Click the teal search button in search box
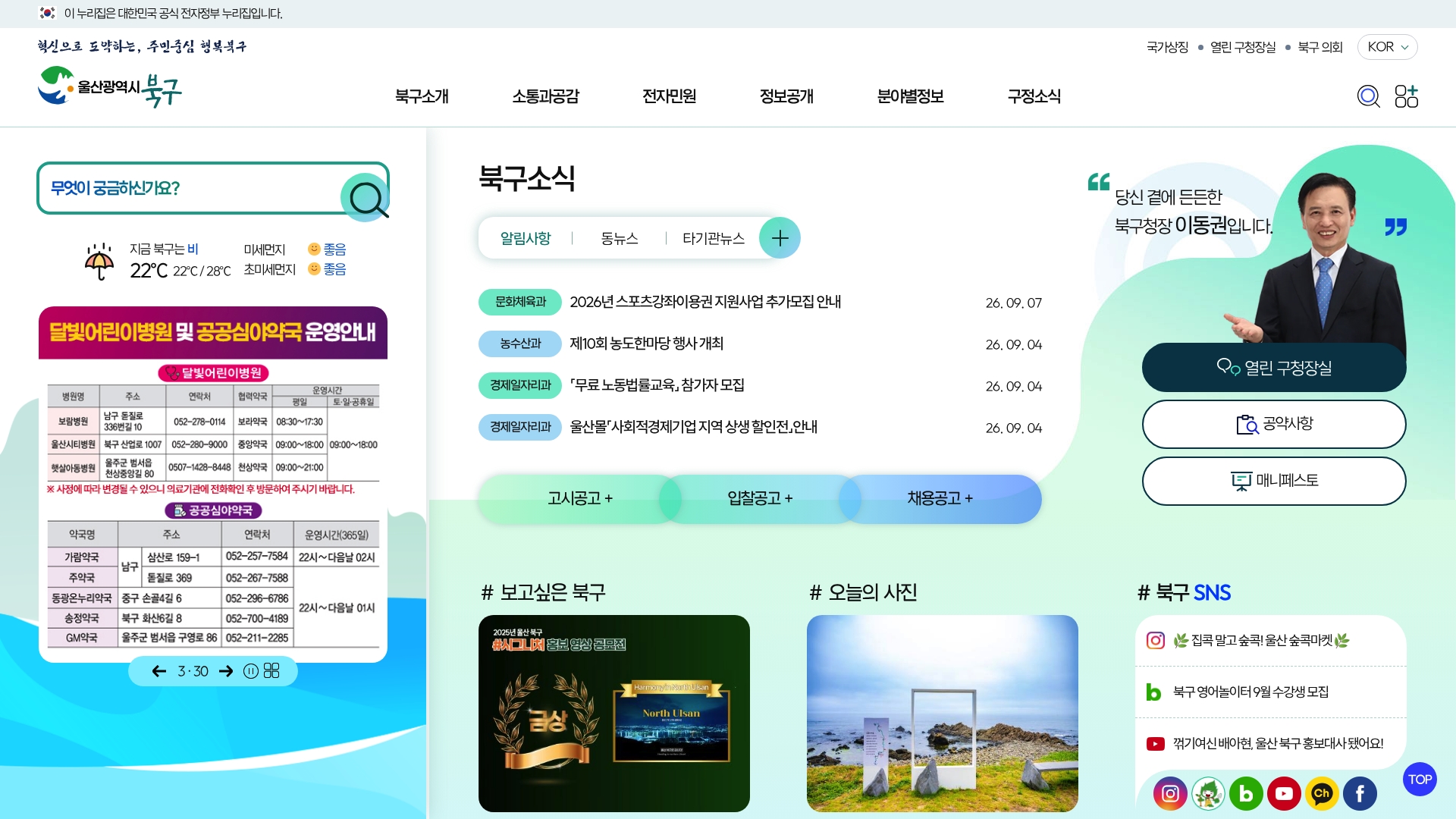Screen dimensions: 1456x819 pyautogui.click(x=367, y=197)
